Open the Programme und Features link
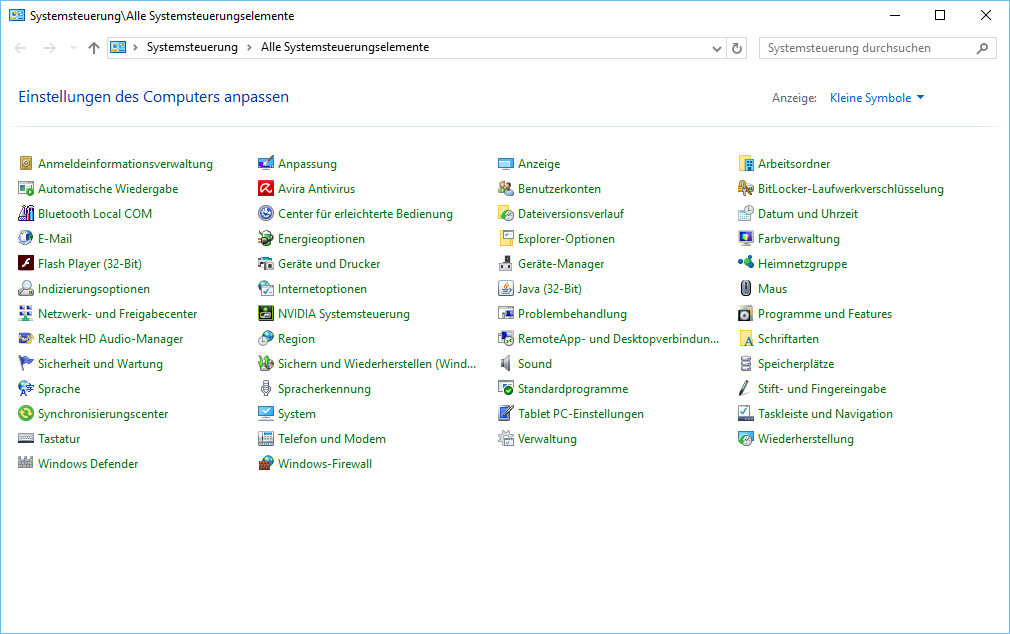Image resolution: width=1010 pixels, height=634 pixels. (824, 314)
